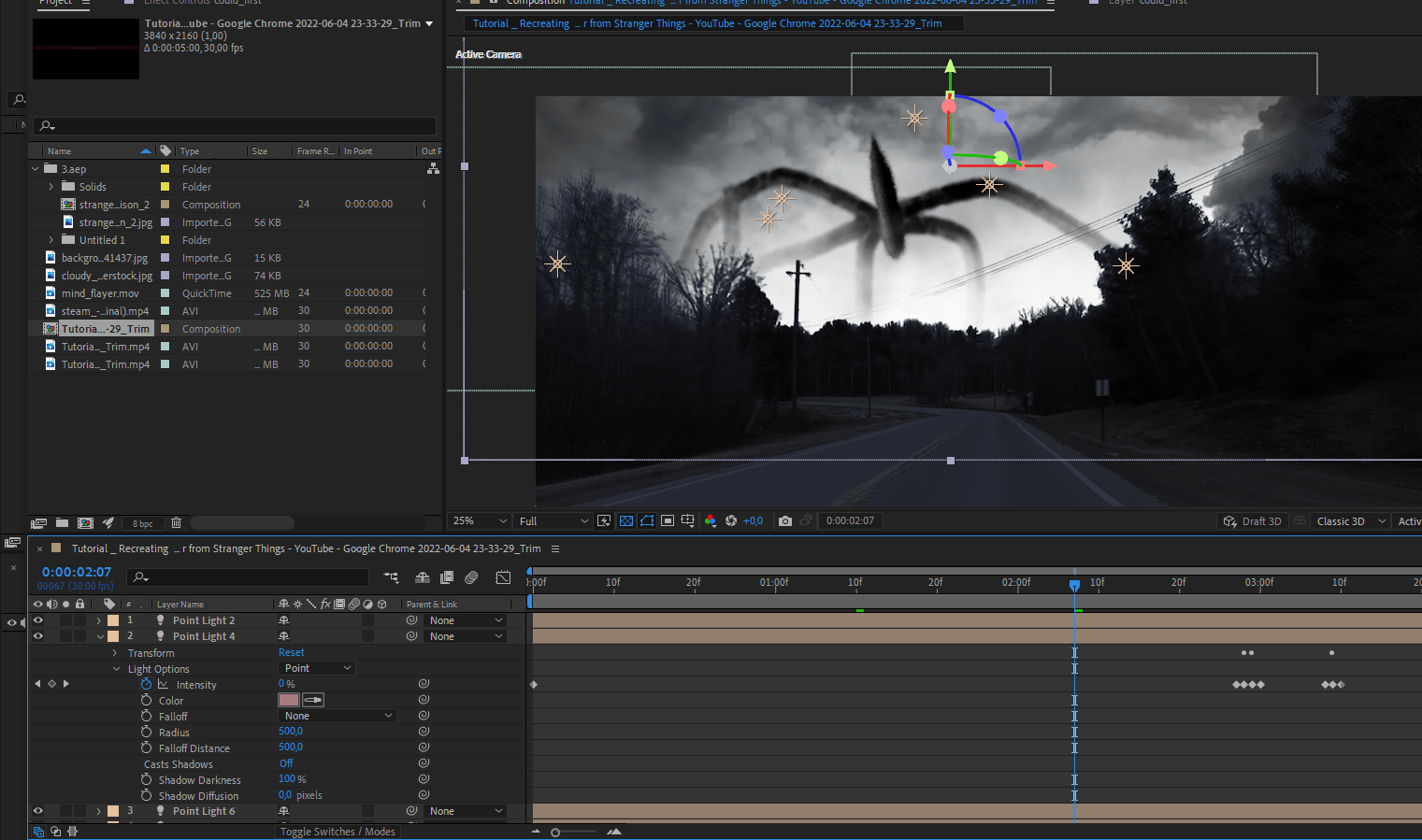Toggle visibility of Point Light 4 layer
The image size is (1422, 840).
coord(37,635)
